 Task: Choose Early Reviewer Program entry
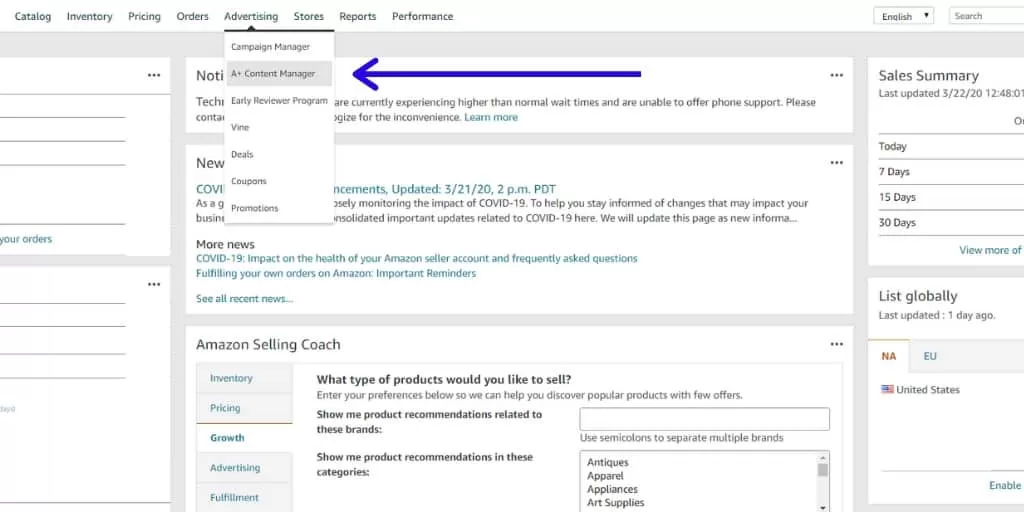click(x=279, y=101)
